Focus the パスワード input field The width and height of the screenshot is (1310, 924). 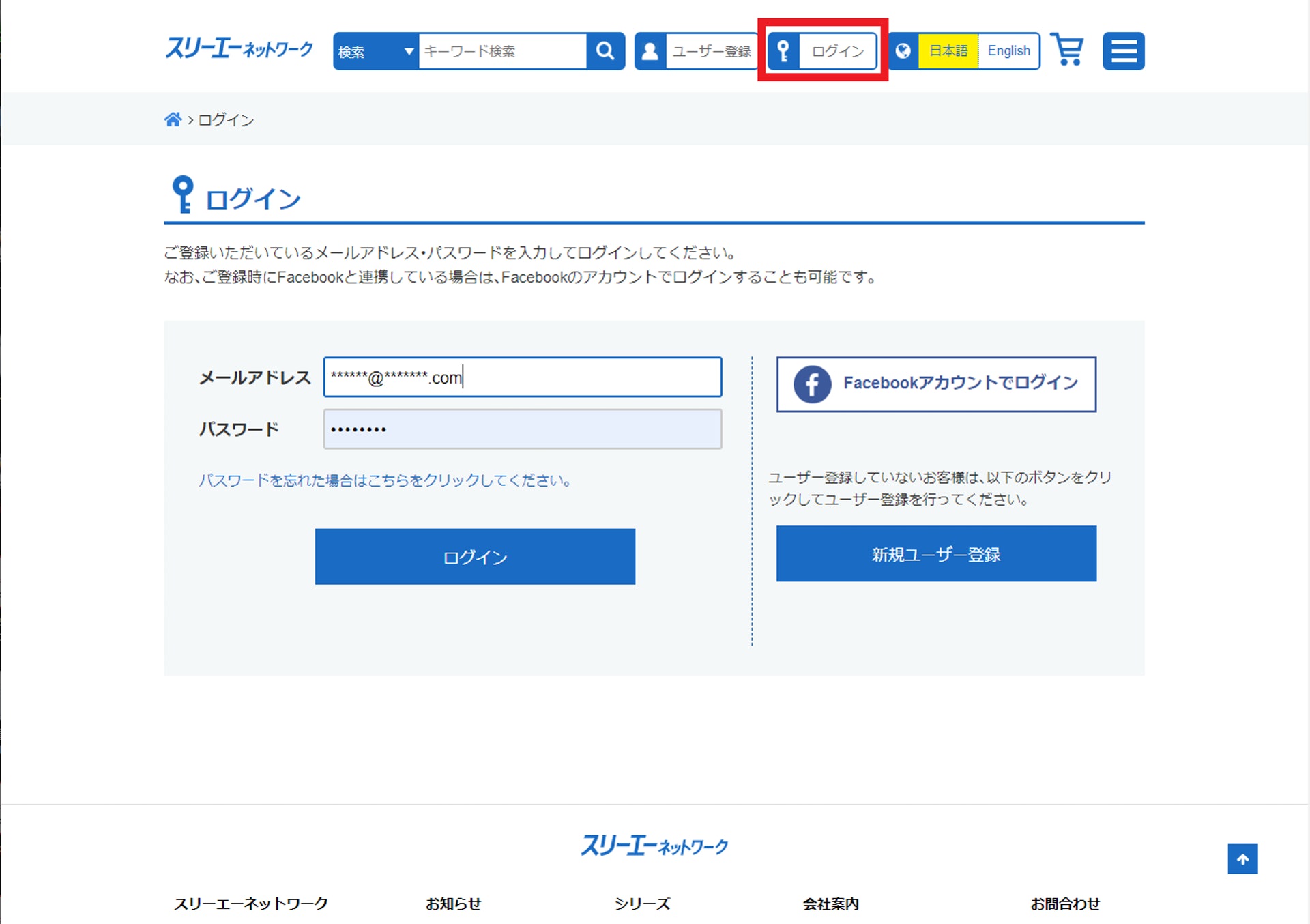522,429
